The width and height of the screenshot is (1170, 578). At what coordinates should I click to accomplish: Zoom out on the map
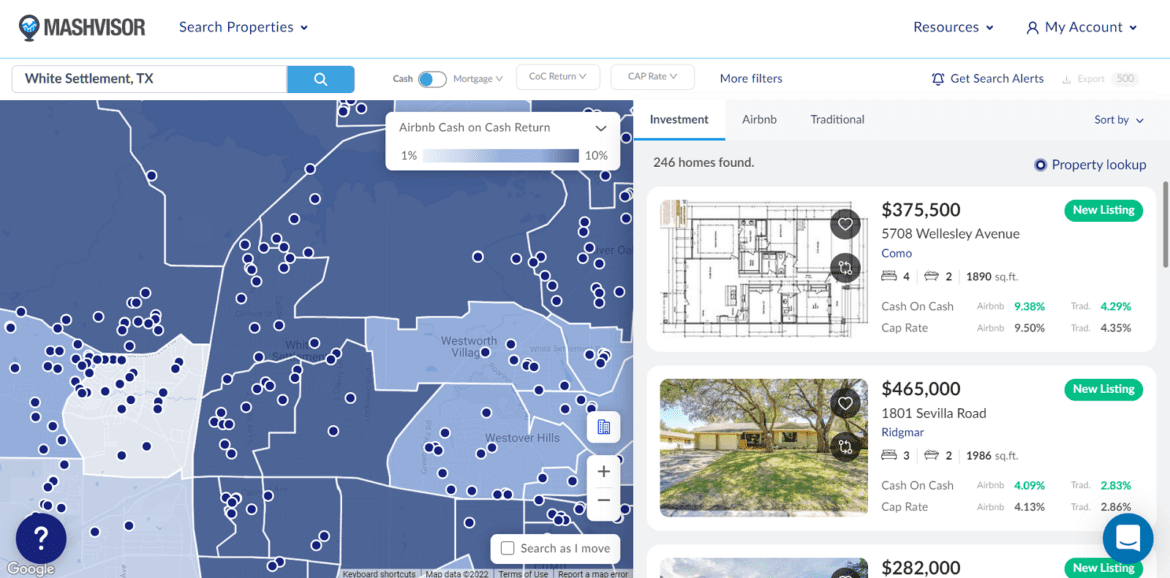[x=603, y=500]
